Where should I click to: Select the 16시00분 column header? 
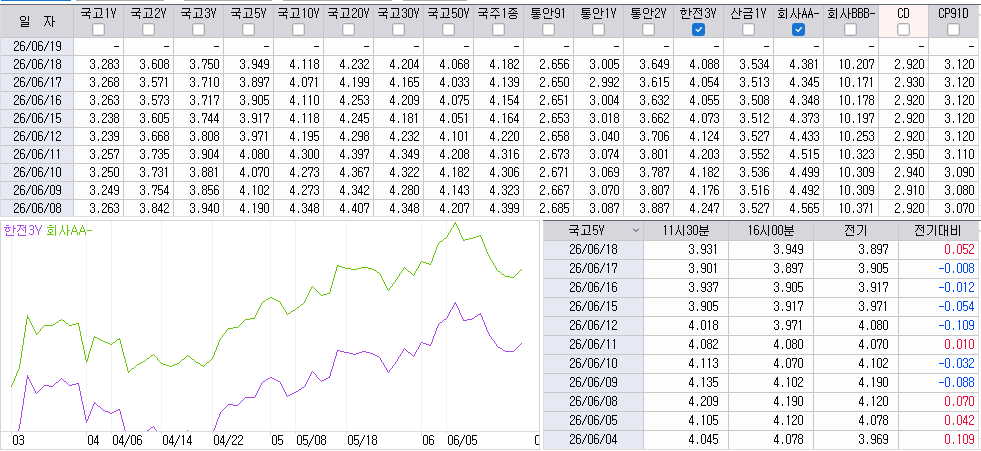pyautogui.click(x=771, y=230)
